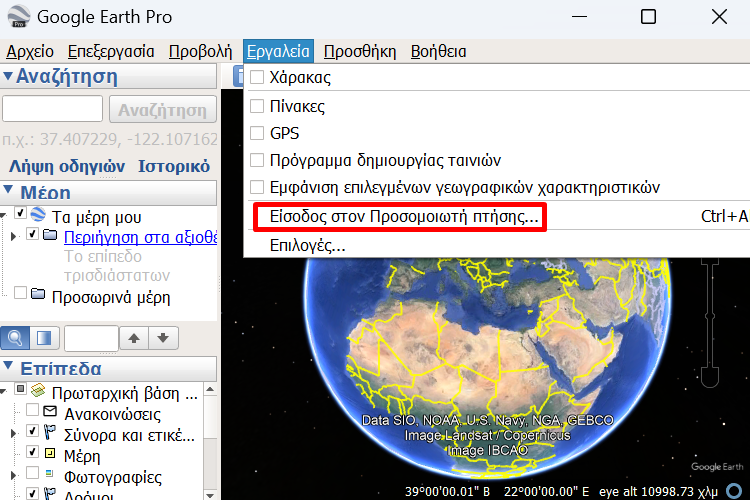The image size is (750, 500).
Task: Expand the Φωτογραφίες tree node
Action: (13, 475)
